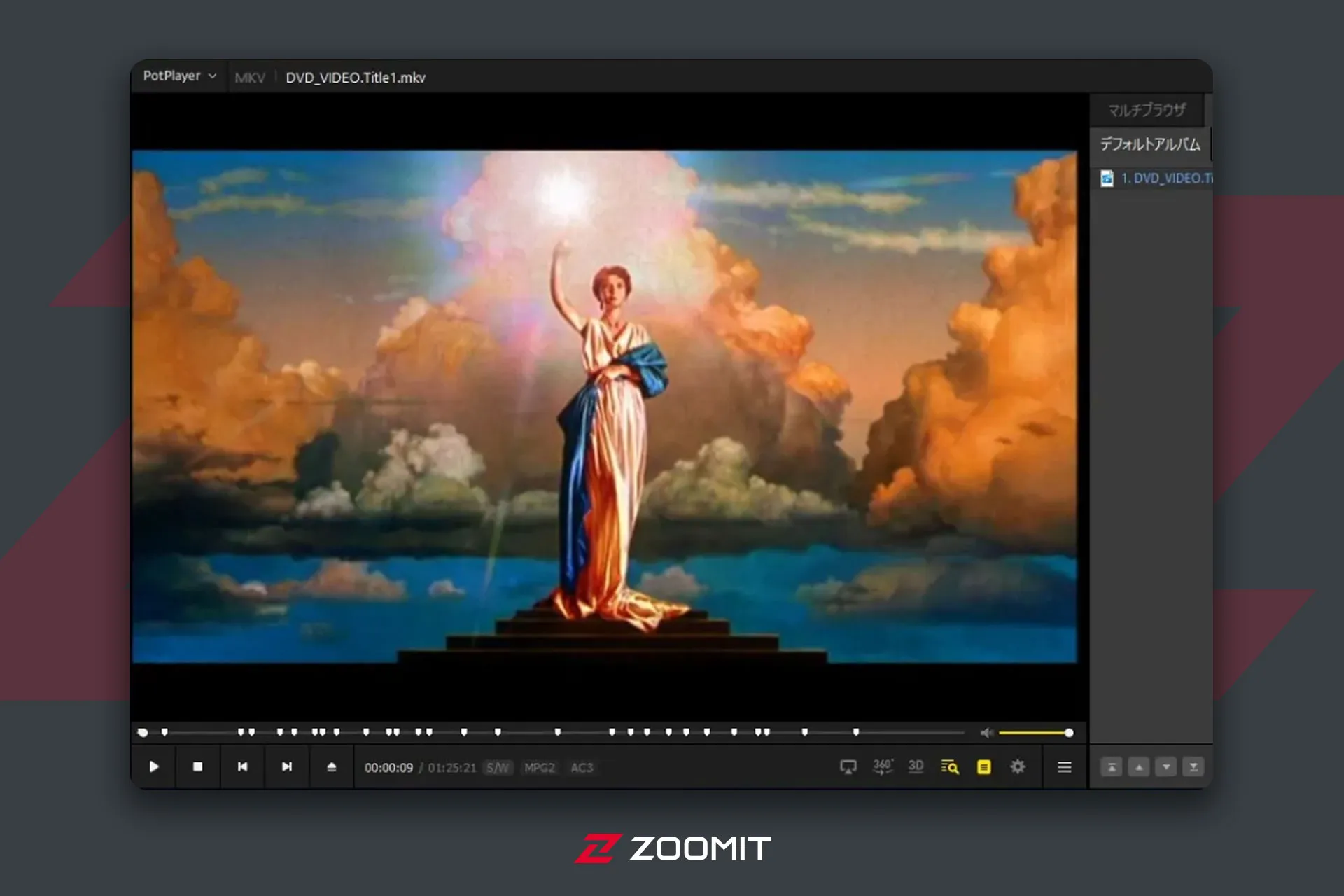This screenshot has width=1344, height=896.
Task: Skip to the next file
Action: point(286,766)
